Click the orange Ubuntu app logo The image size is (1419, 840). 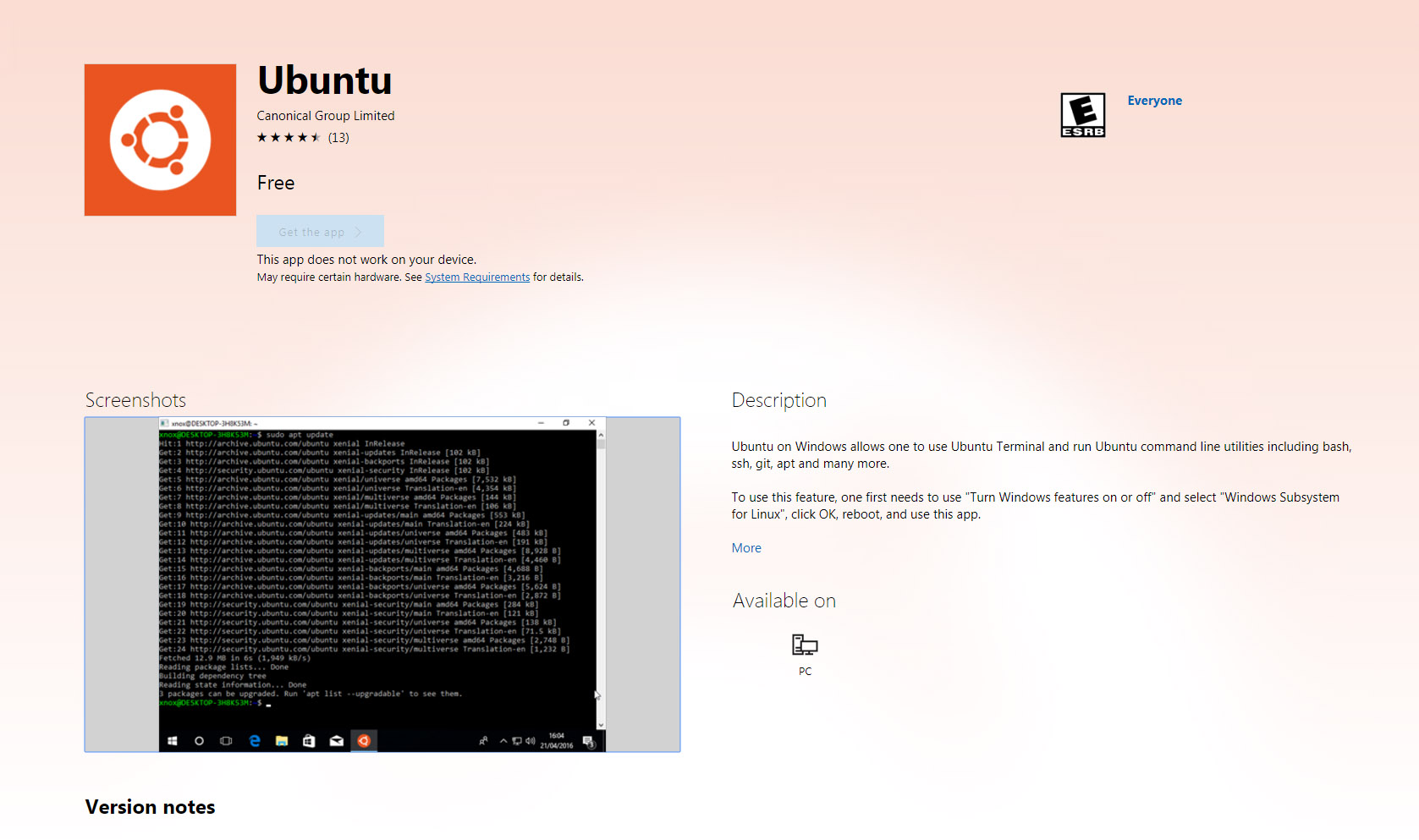pyautogui.click(x=160, y=140)
